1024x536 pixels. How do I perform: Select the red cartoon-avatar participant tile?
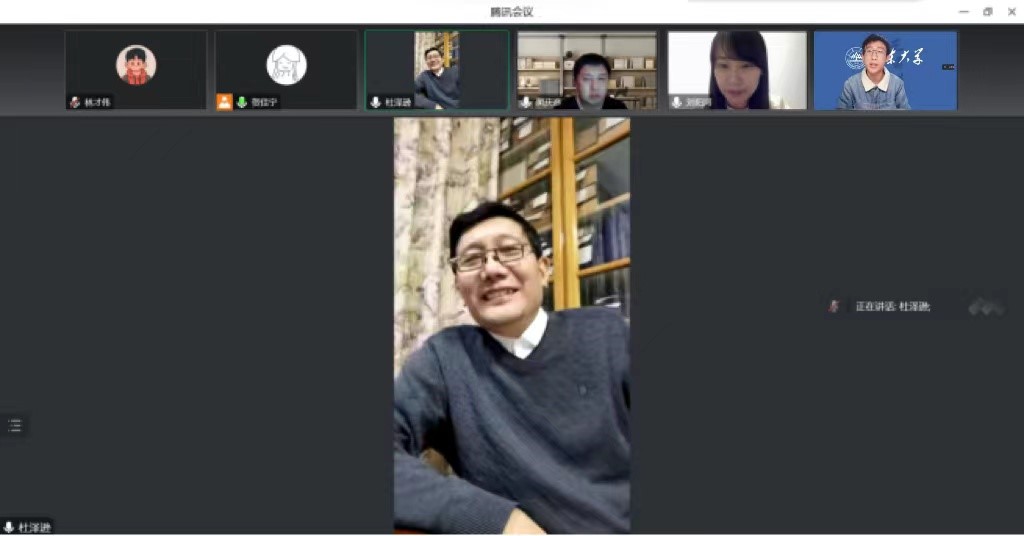pos(136,66)
